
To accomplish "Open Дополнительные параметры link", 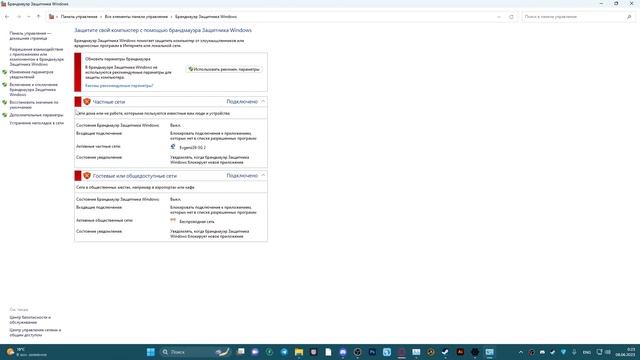I will coord(36,115).
